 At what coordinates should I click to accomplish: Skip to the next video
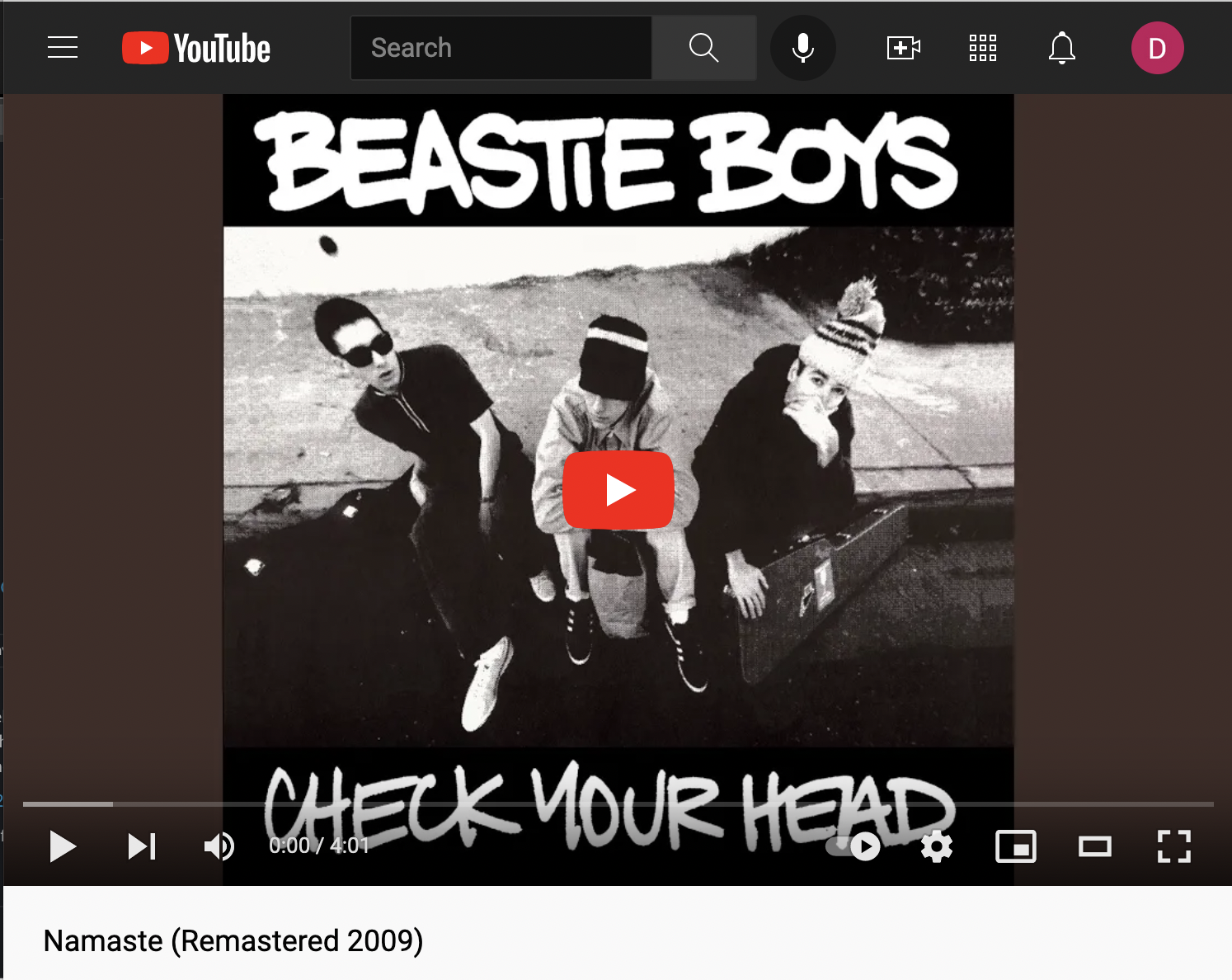[142, 846]
